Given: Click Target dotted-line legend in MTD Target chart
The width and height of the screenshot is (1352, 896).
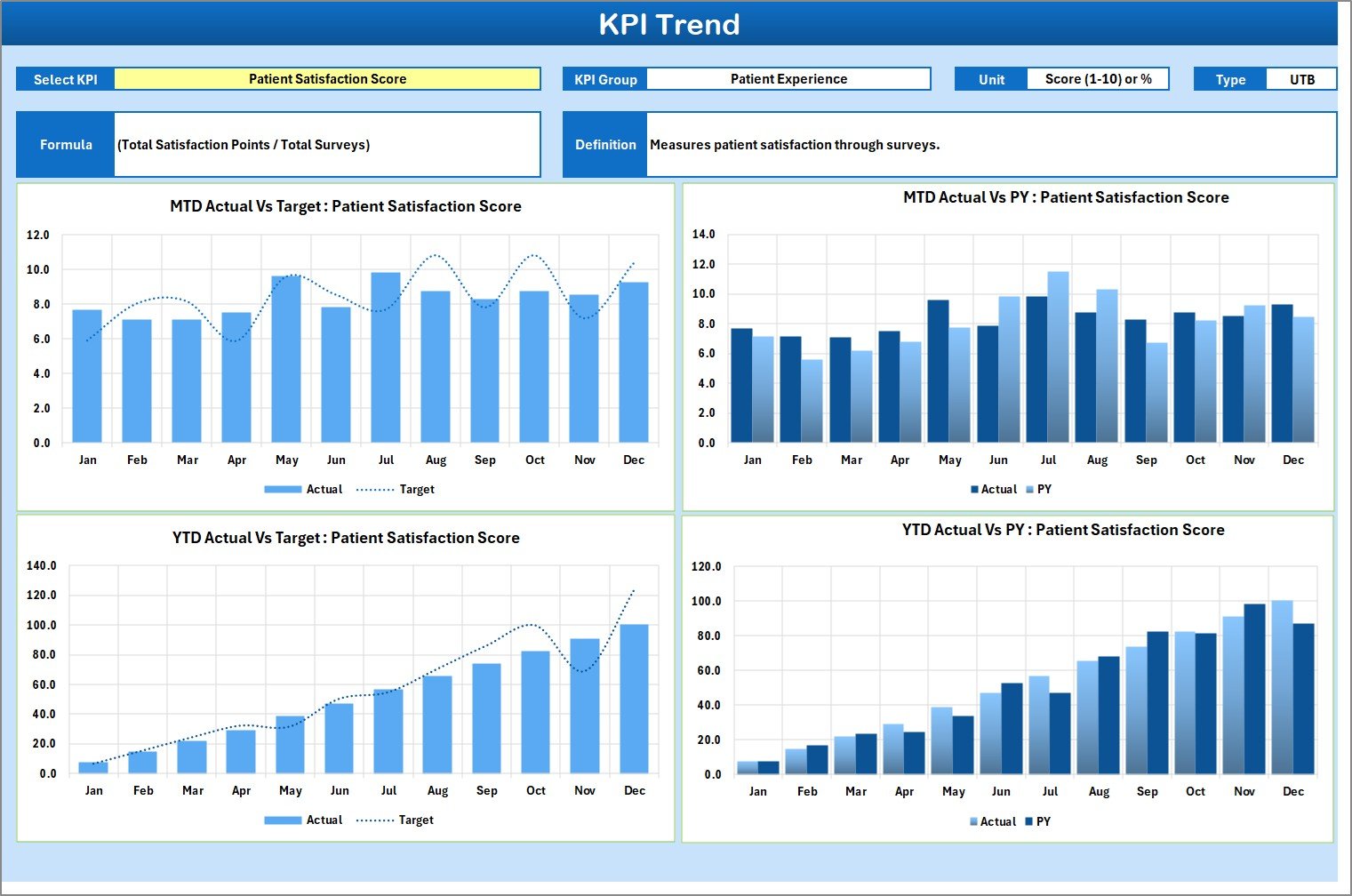Looking at the screenshot, I should click(375, 490).
